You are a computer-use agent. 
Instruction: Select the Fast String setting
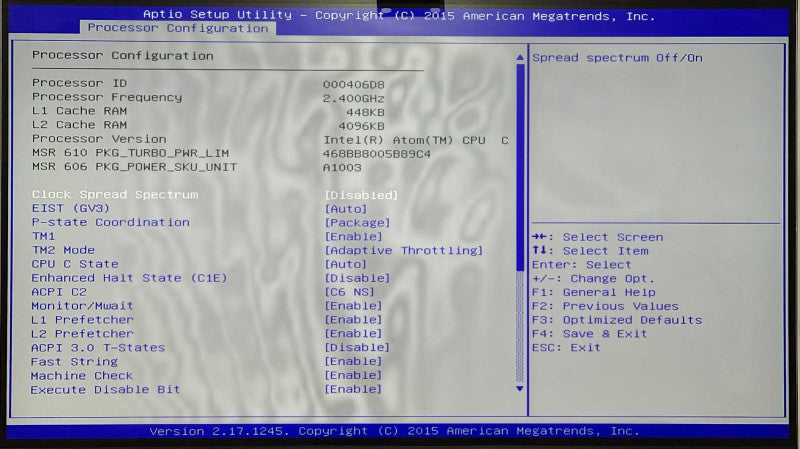(74, 361)
